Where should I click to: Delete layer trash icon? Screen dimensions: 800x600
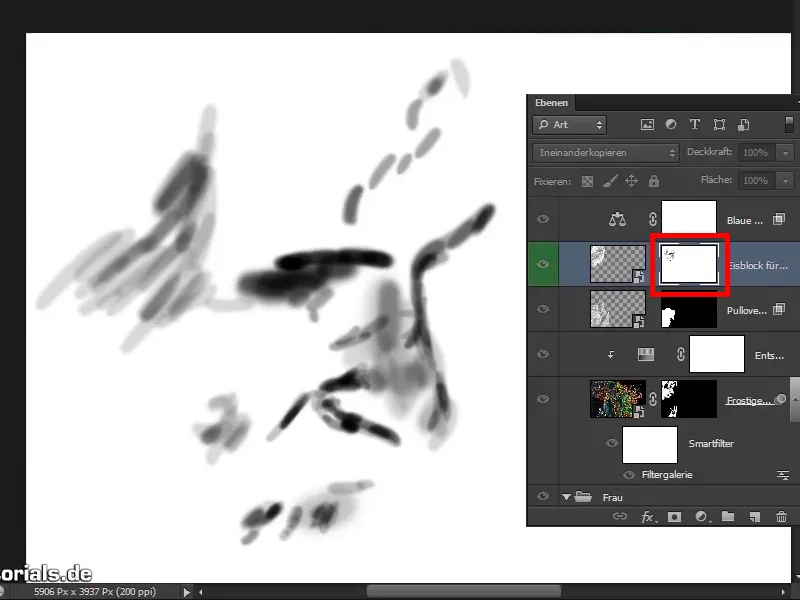coord(781,517)
